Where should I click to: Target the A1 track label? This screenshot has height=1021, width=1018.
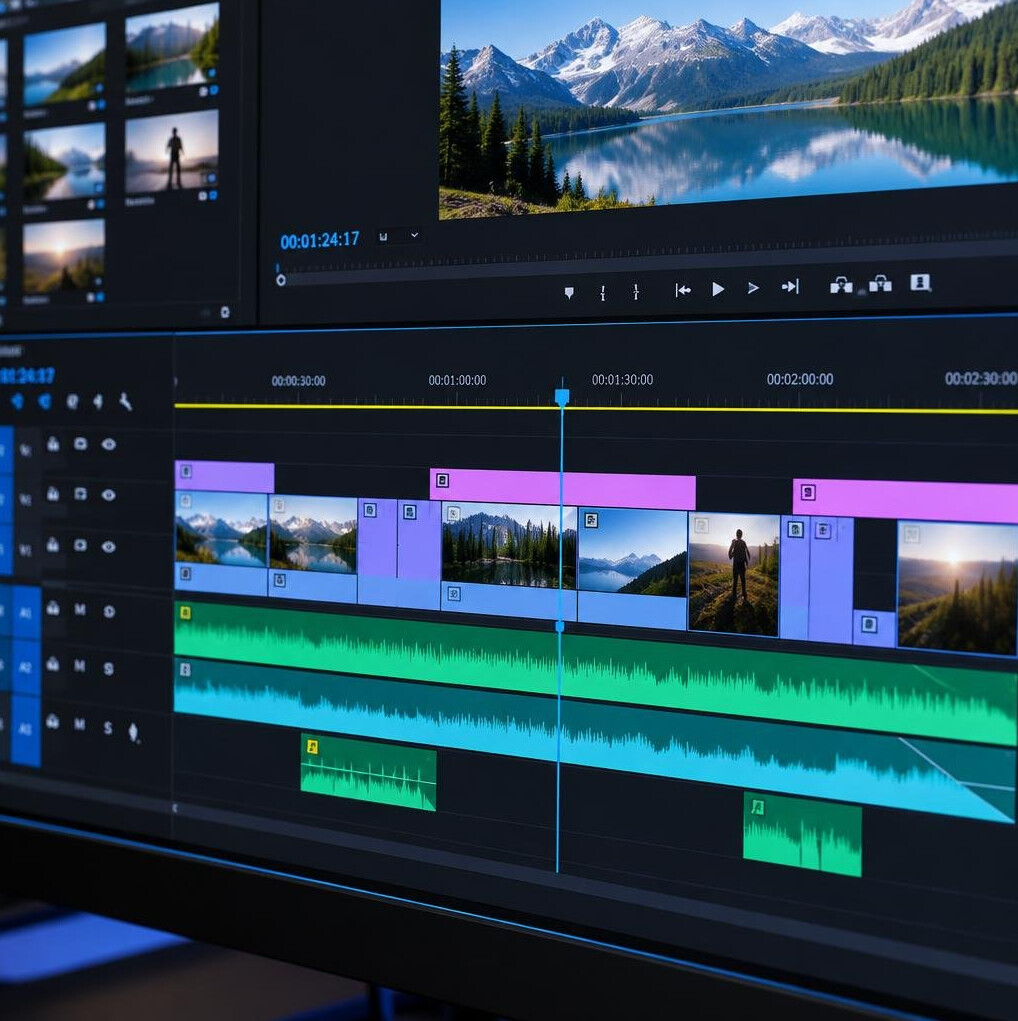(x=26, y=612)
